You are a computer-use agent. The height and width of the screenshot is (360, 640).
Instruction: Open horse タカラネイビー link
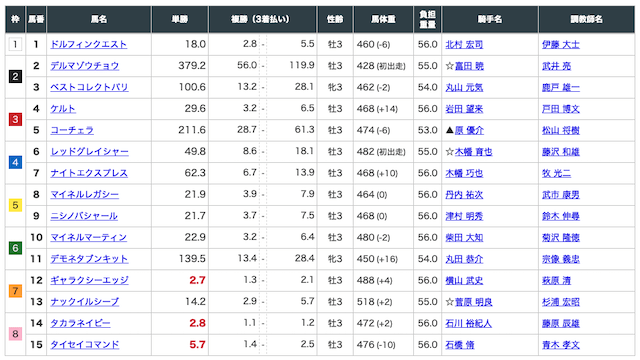[x=80, y=323]
